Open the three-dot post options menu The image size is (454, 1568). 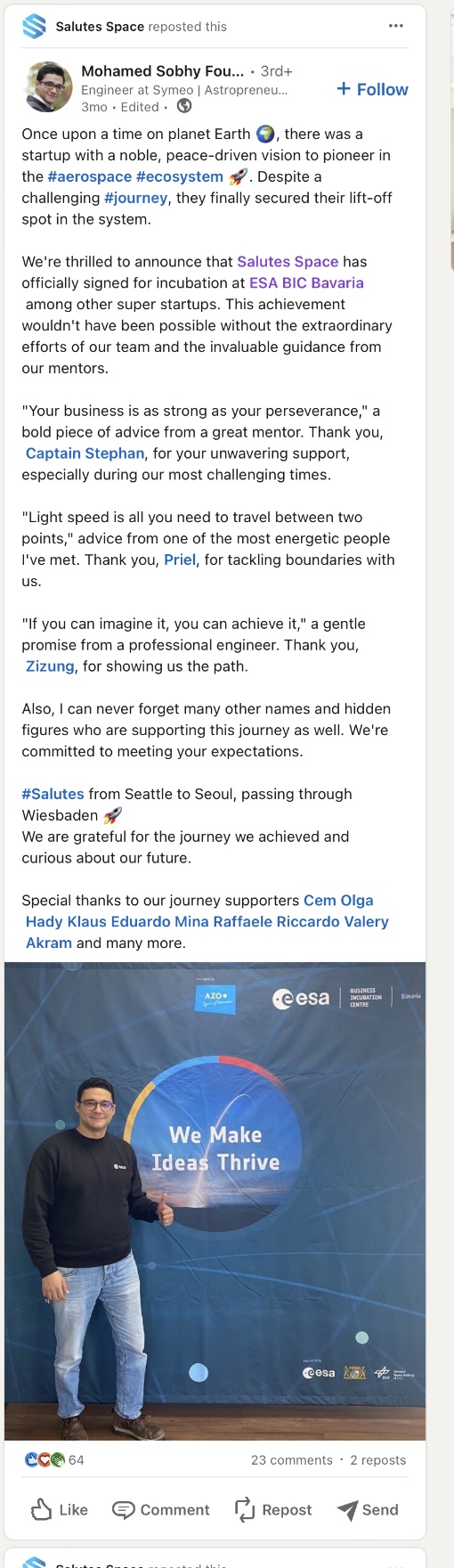pos(396,26)
